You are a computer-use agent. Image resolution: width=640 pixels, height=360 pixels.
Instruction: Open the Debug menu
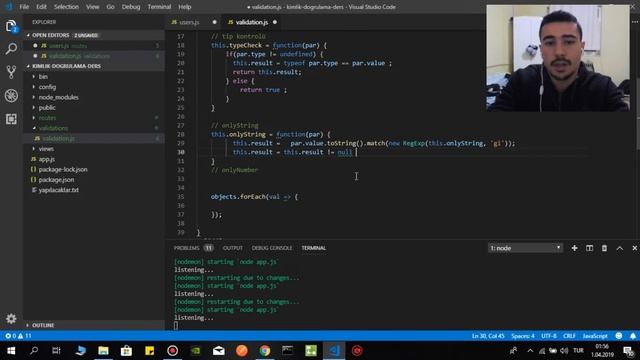(131, 7)
